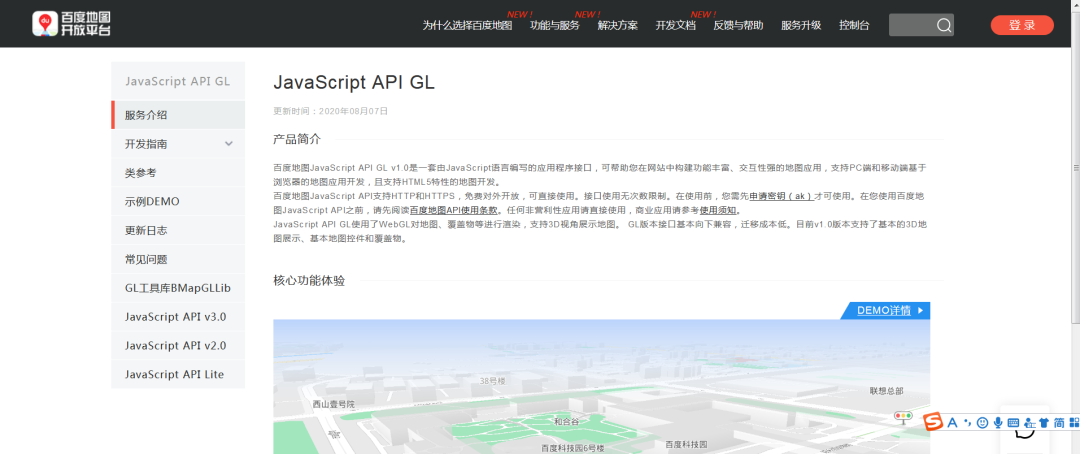The image size is (1080, 454).
Task: Click the page vertical scrollbar
Action: tap(1076, 165)
